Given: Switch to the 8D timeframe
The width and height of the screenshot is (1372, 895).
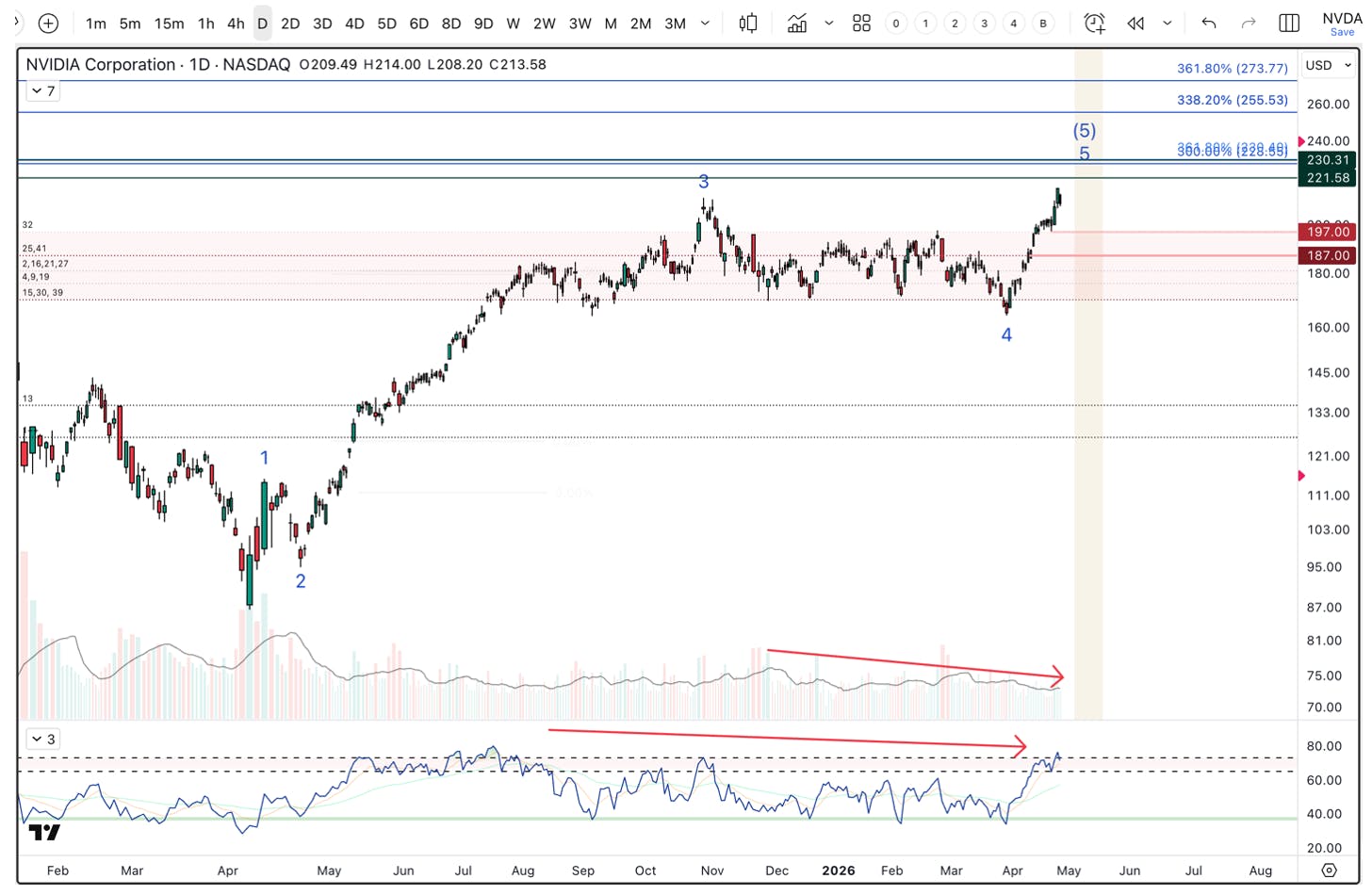Looking at the screenshot, I should pos(451,24).
